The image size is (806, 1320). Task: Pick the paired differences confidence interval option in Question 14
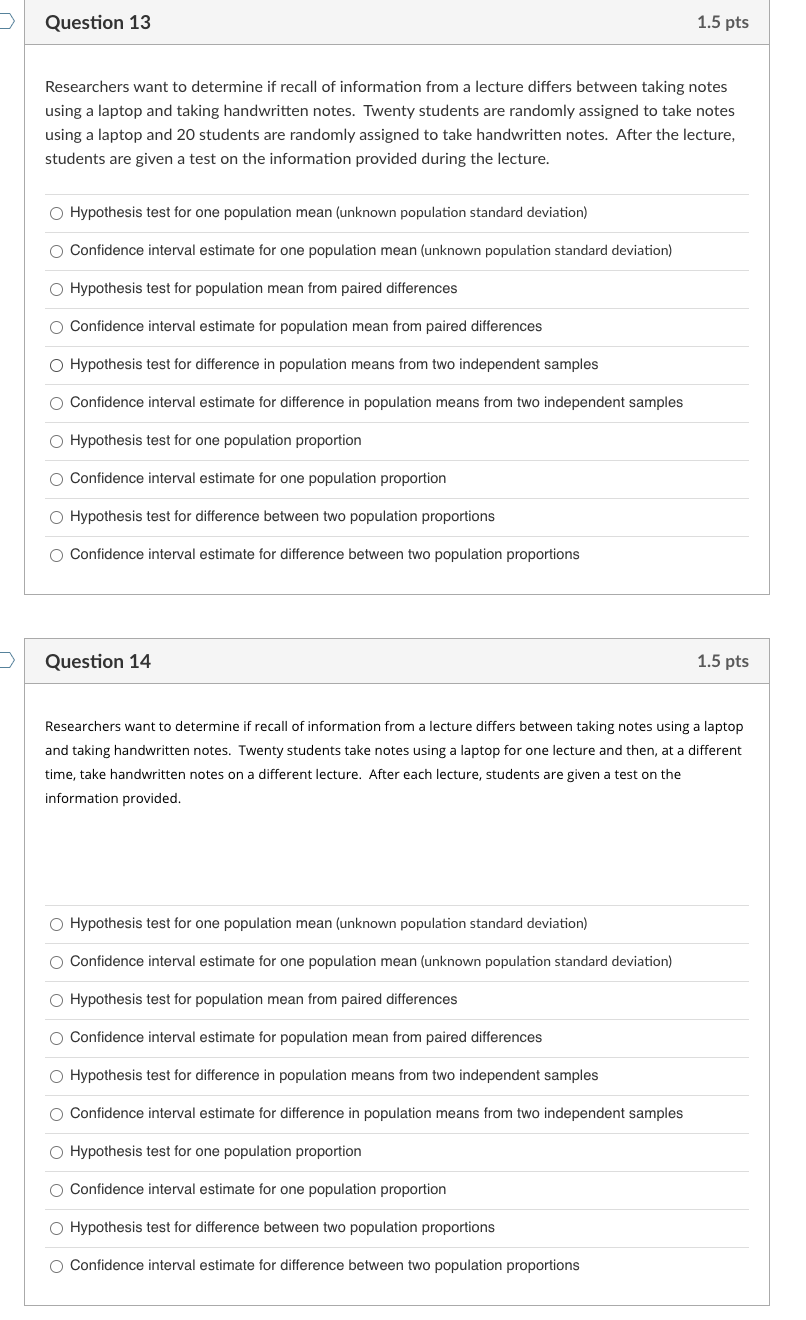coord(57,1037)
